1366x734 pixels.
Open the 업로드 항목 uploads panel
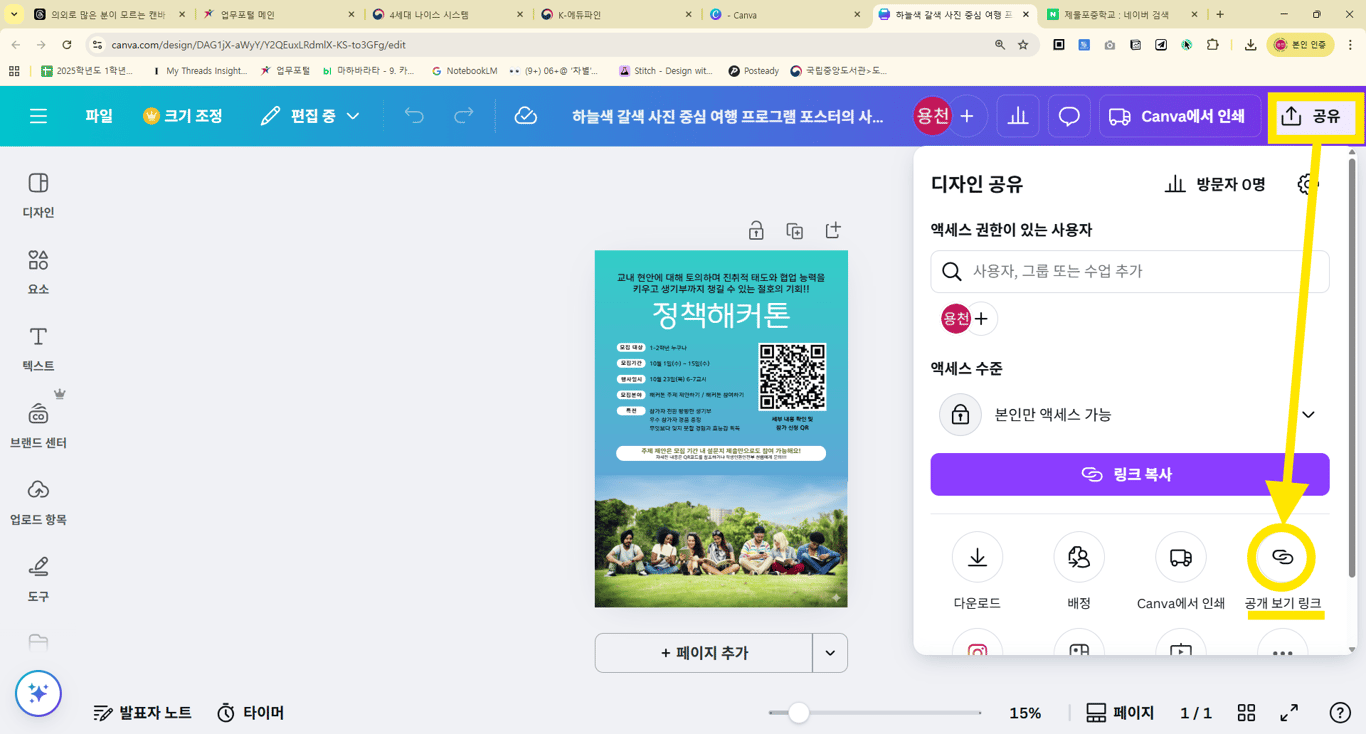[38, 503]
